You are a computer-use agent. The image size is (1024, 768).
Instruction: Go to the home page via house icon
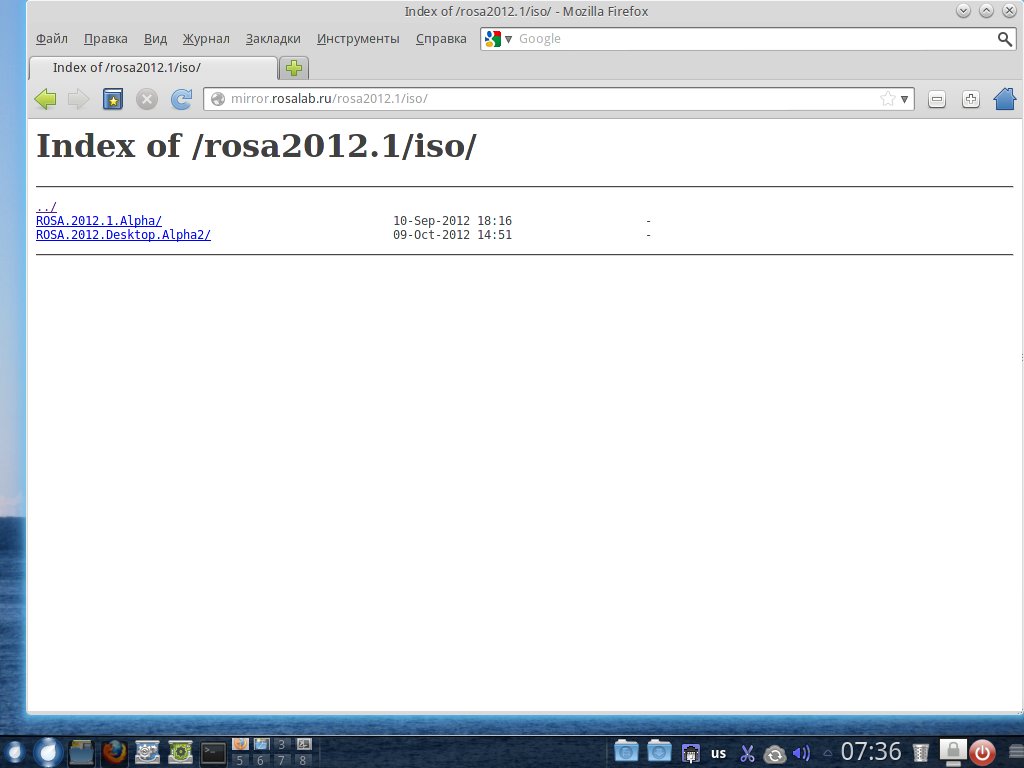coord(1005,99)
